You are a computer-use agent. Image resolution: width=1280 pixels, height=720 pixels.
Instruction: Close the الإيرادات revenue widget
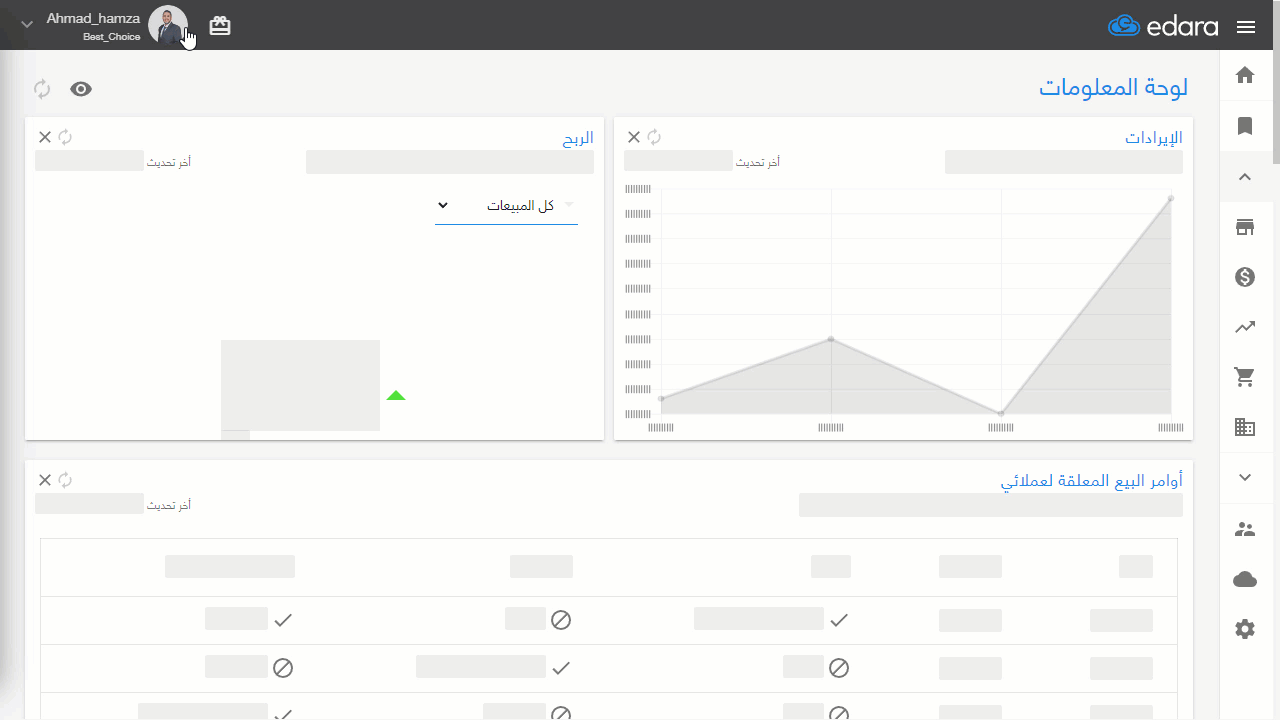[x=634, y=137]
